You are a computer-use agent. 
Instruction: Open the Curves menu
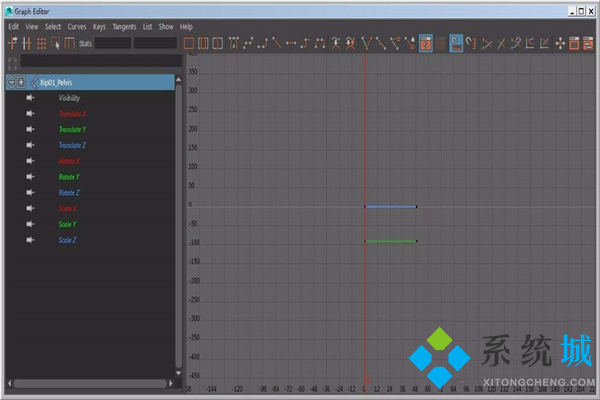tap(77, 26)
